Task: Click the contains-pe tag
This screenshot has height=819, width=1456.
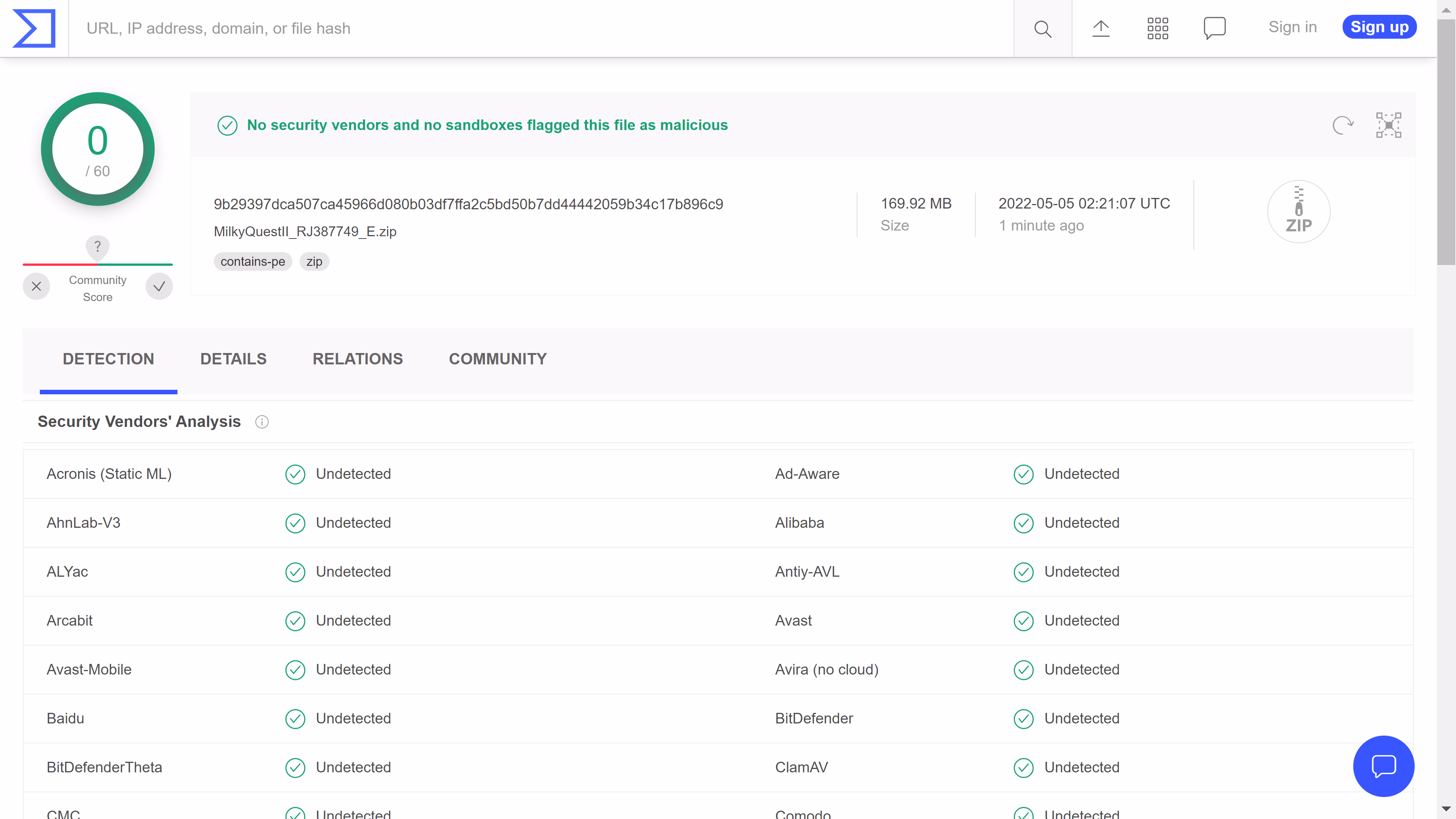Action: point(253,262)
